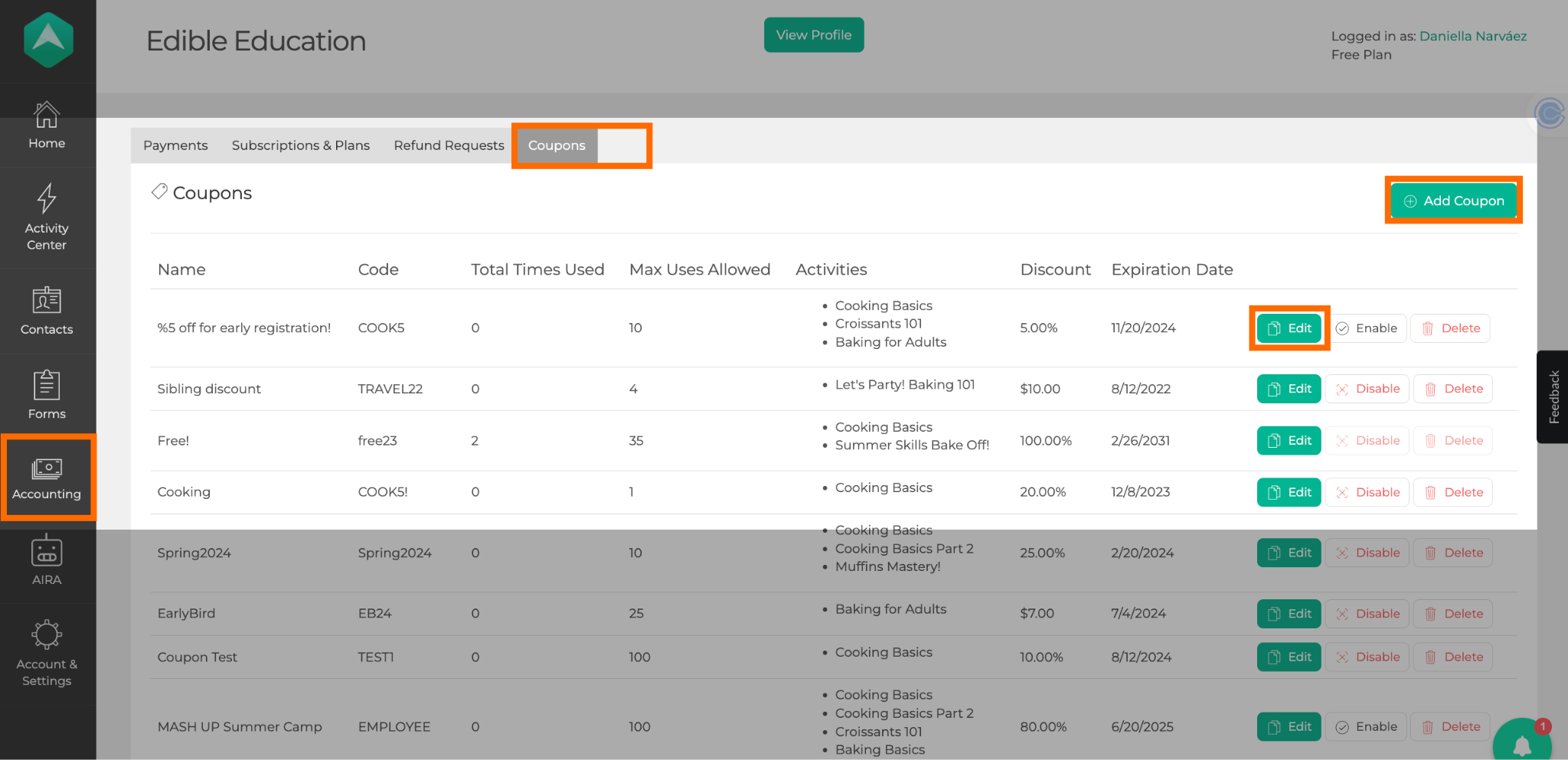Switch to the Payments tab
This screenshot has width=1568, height=760.
[x=175, y=145]
